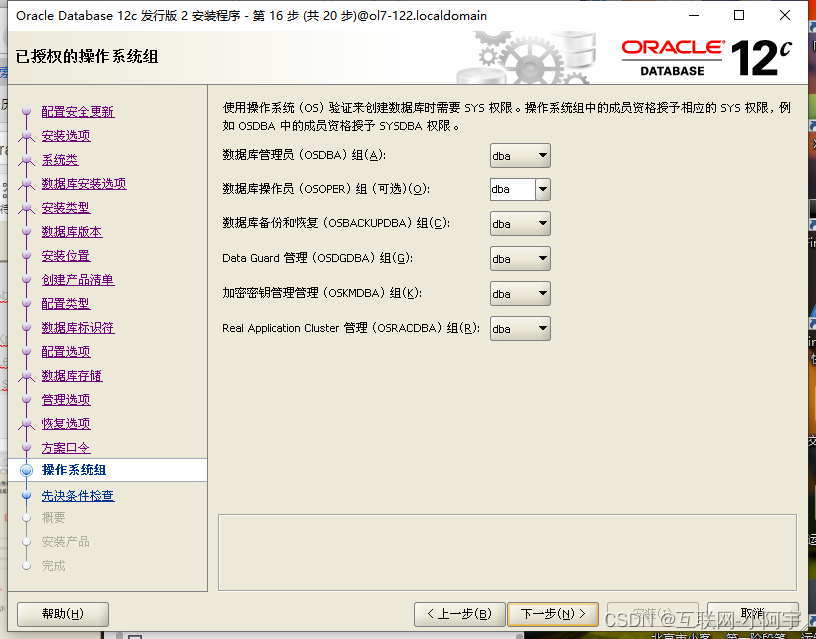Go to the 管理选项 step

click(66, 399)
